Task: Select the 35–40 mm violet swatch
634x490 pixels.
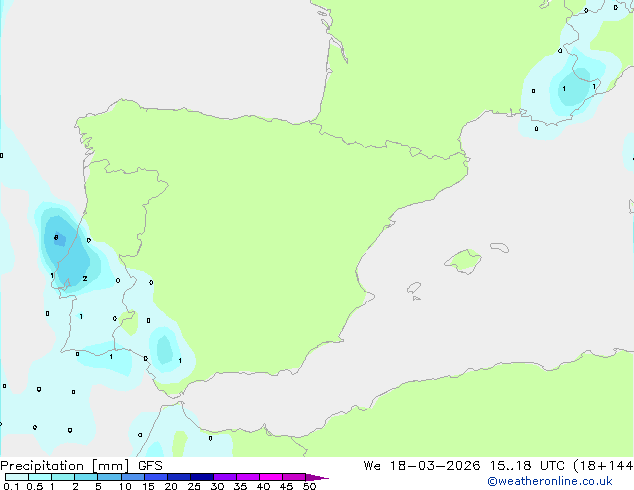Action: (x=247, y=477)
